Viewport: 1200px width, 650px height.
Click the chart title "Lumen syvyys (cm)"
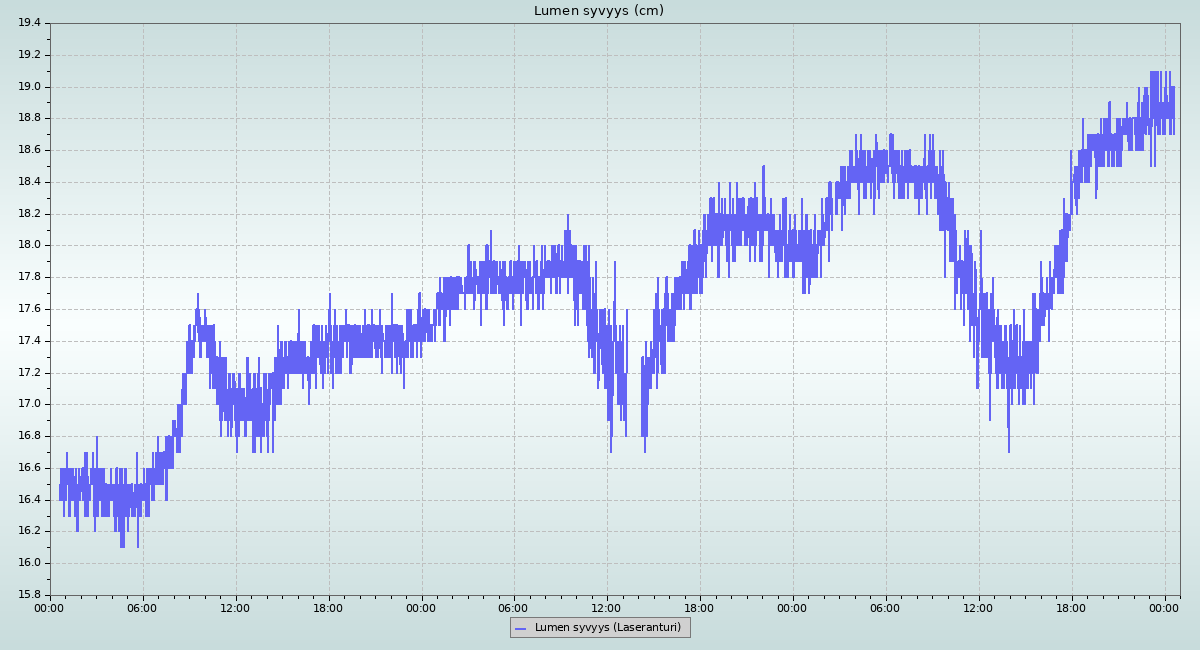[598, 11]
